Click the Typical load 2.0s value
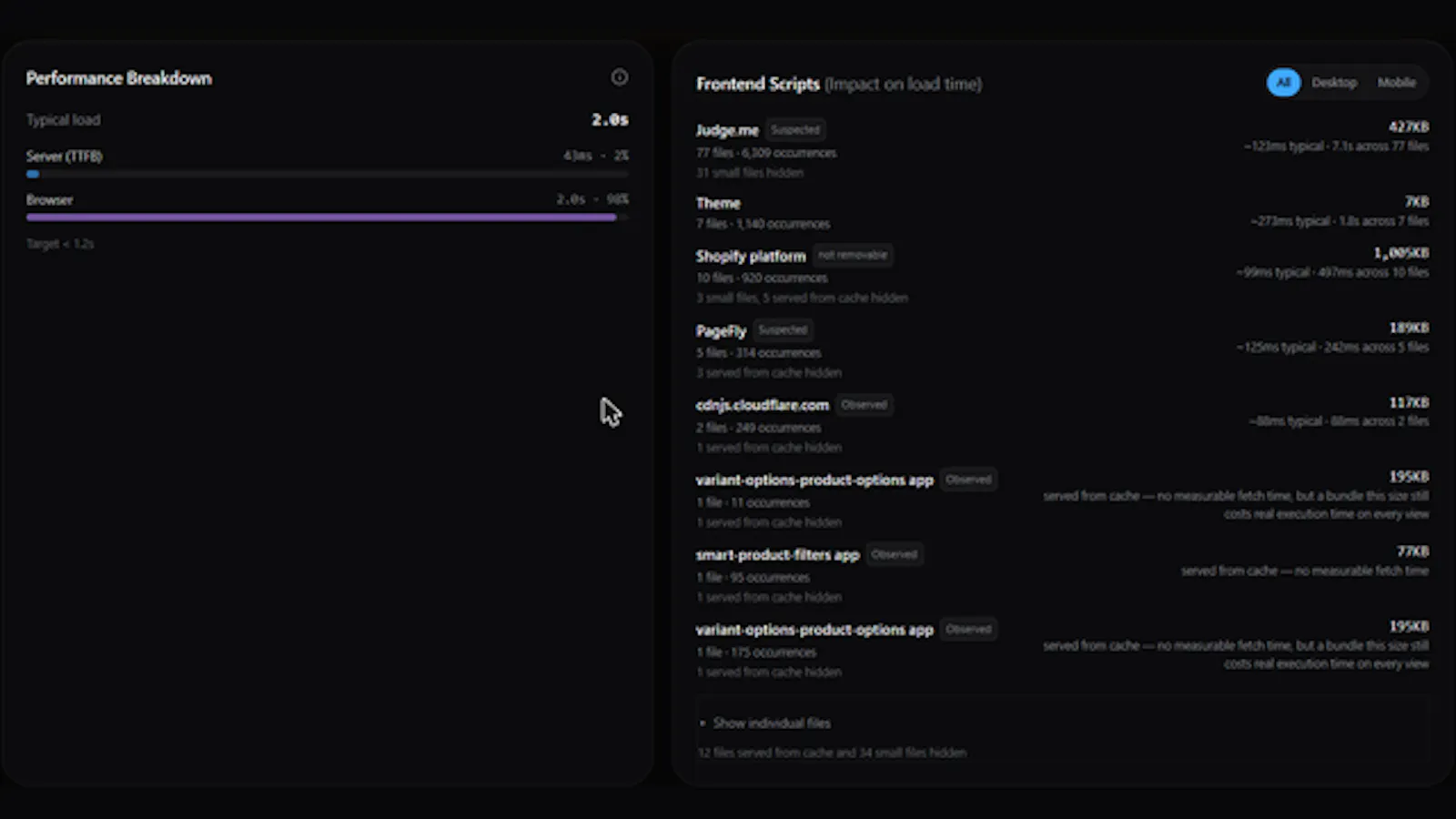The height and width of the screenshot is (819, 1456). tap(610, 119)
